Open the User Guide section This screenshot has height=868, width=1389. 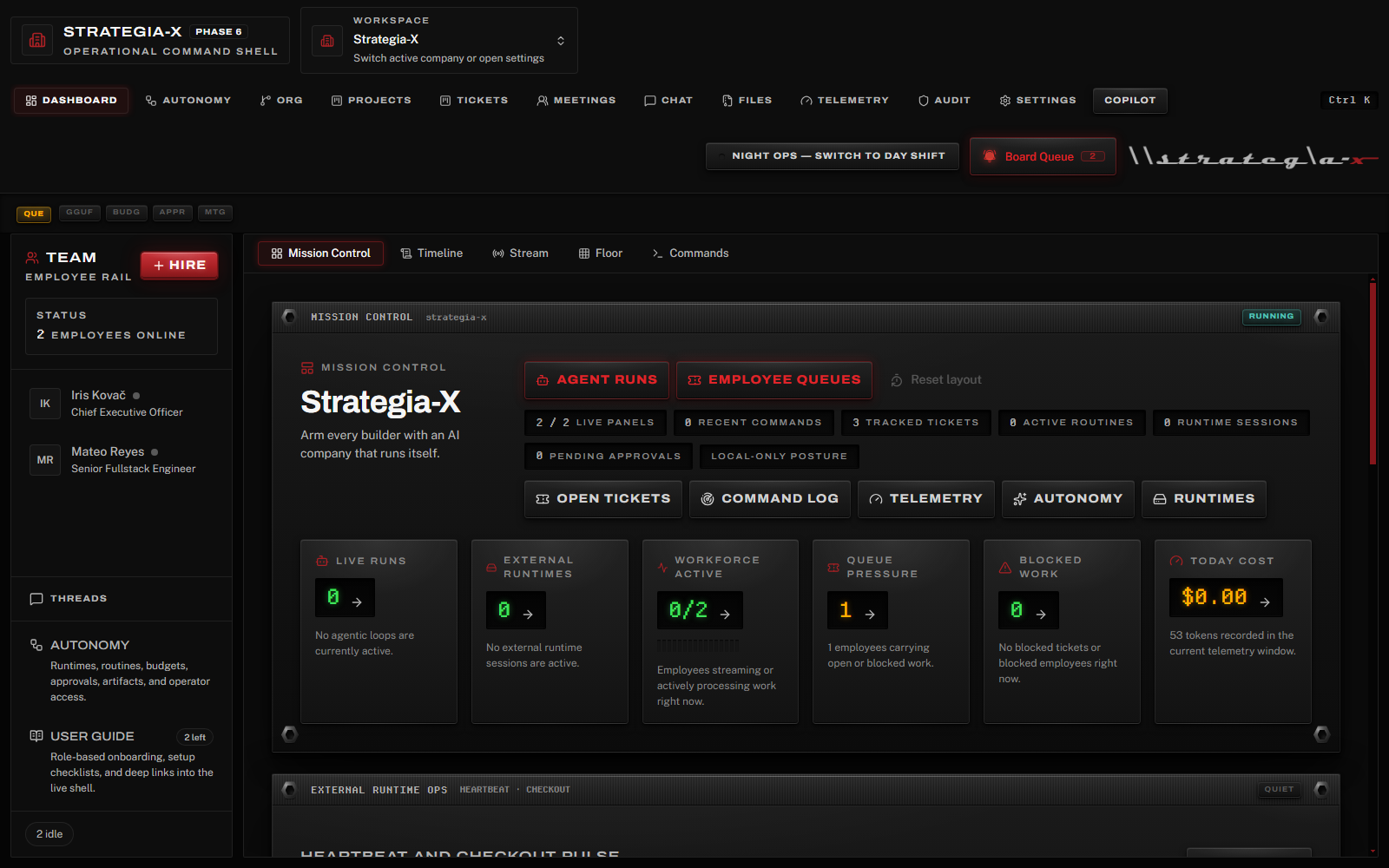122,761
